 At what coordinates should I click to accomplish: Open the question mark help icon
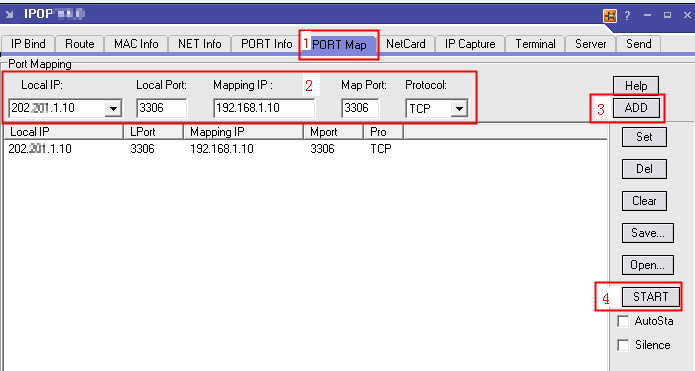tap(627, 16)
